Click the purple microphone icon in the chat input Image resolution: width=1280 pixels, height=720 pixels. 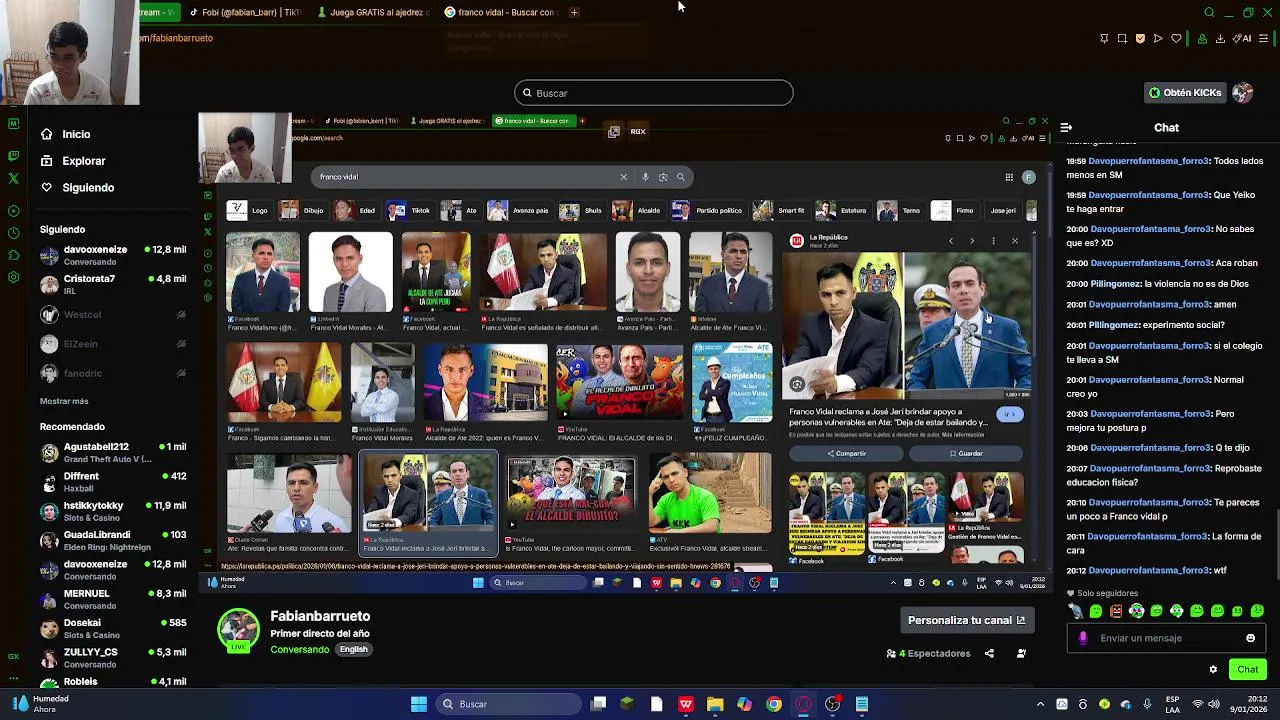coord(1083,638)
